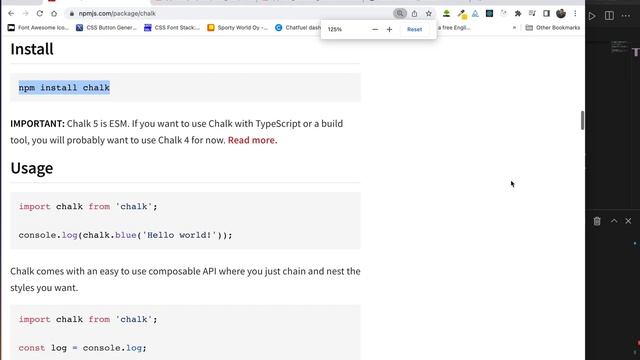Click the page vertical scrollbar thumb
The width and height of the screenshot is (640, 360).
click(582, 120)
